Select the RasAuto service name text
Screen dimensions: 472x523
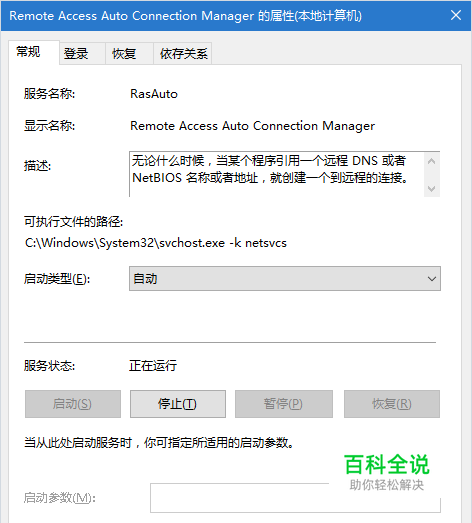[x=154, y=94]
